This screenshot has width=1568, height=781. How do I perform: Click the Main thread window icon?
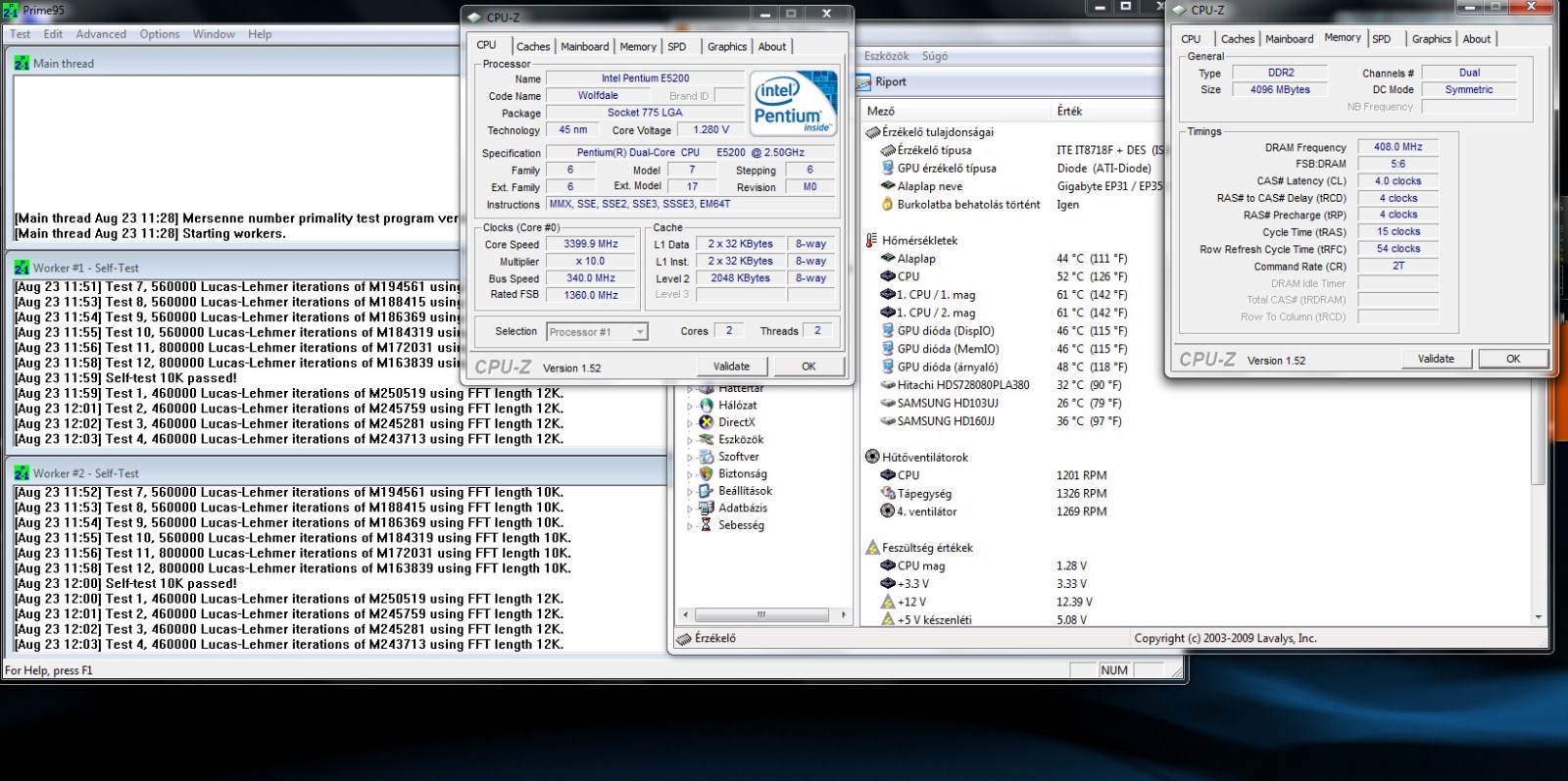[x=22, y=63]
